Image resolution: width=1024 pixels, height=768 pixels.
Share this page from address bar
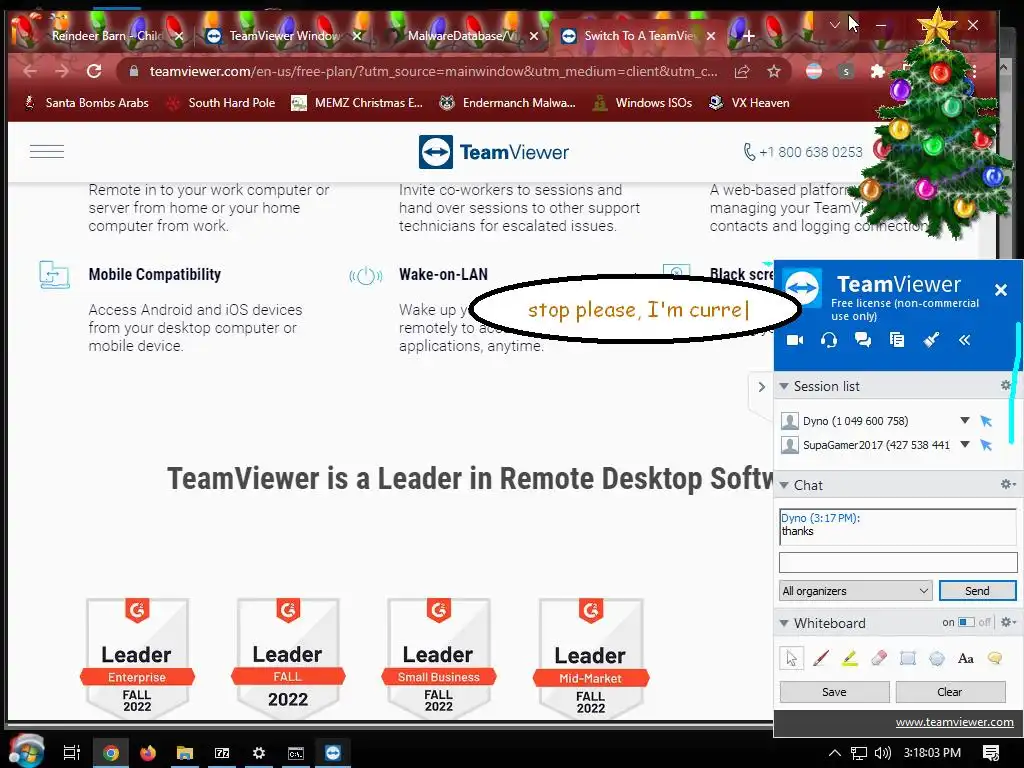(742, 71)
